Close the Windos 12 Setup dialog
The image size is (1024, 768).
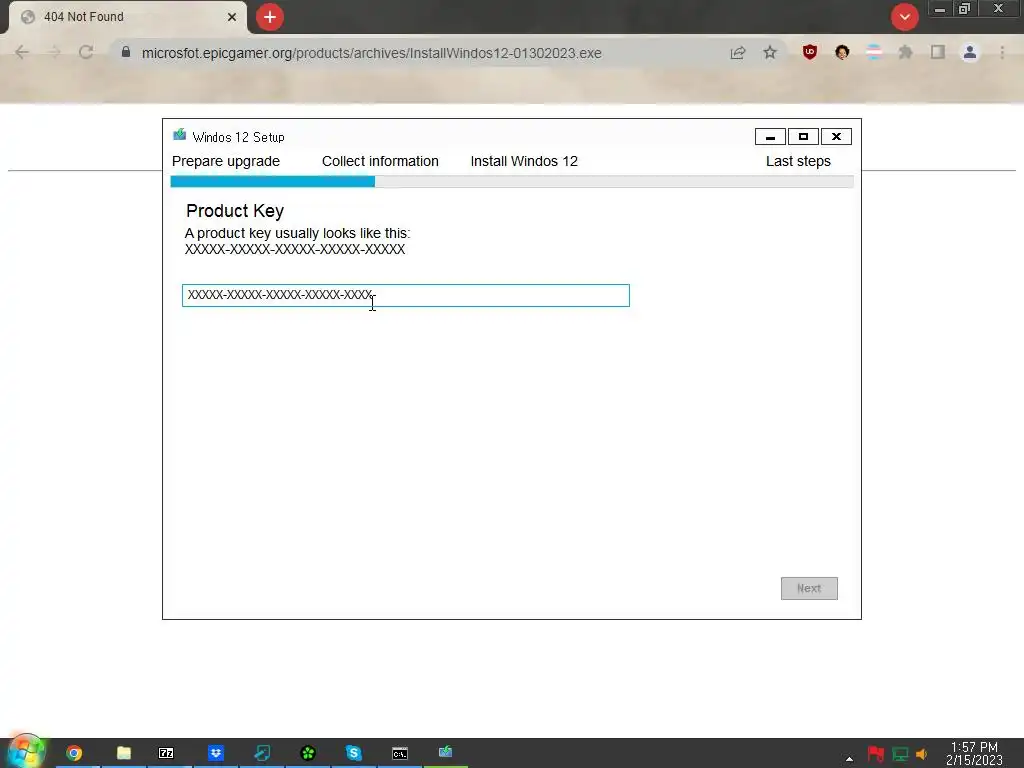point(836,136)
